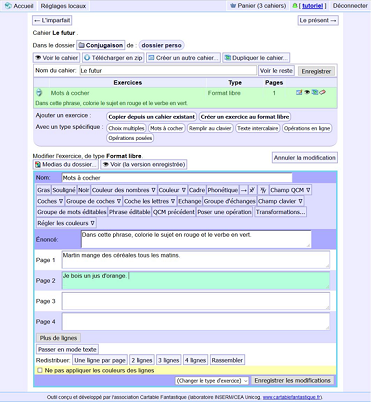Apply the superscript x² formatting button

click(x=252, y=190)
